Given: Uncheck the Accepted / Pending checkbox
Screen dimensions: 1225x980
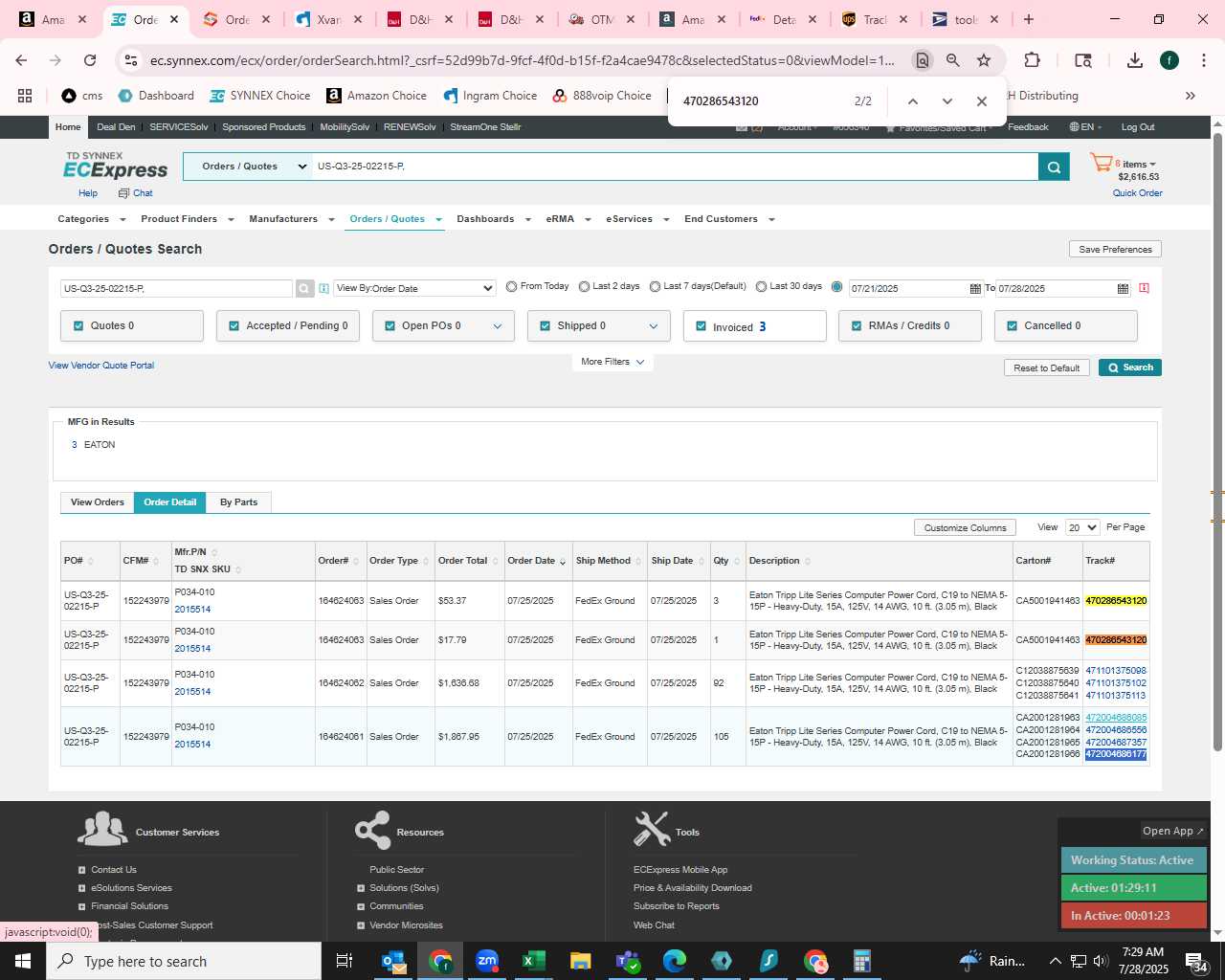Looking at the screenshot, I should [x=234, y=326].
